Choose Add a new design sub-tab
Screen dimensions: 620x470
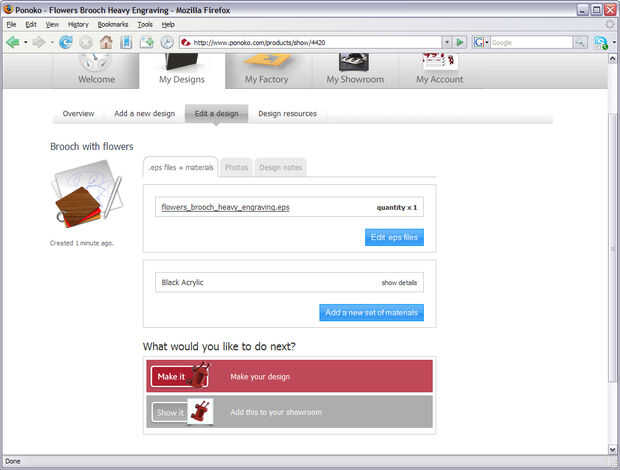click(x=144, y=114)
